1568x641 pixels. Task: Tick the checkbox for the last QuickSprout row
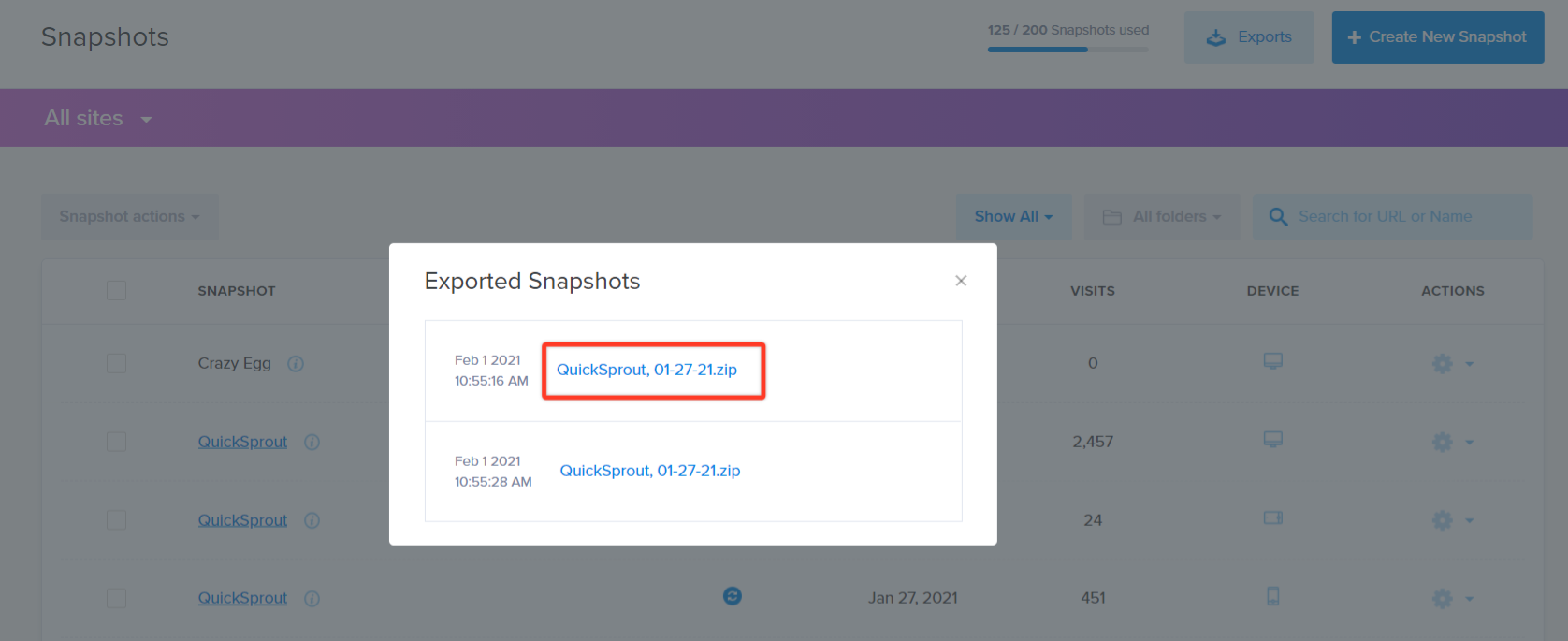click(x=116, y=598)
